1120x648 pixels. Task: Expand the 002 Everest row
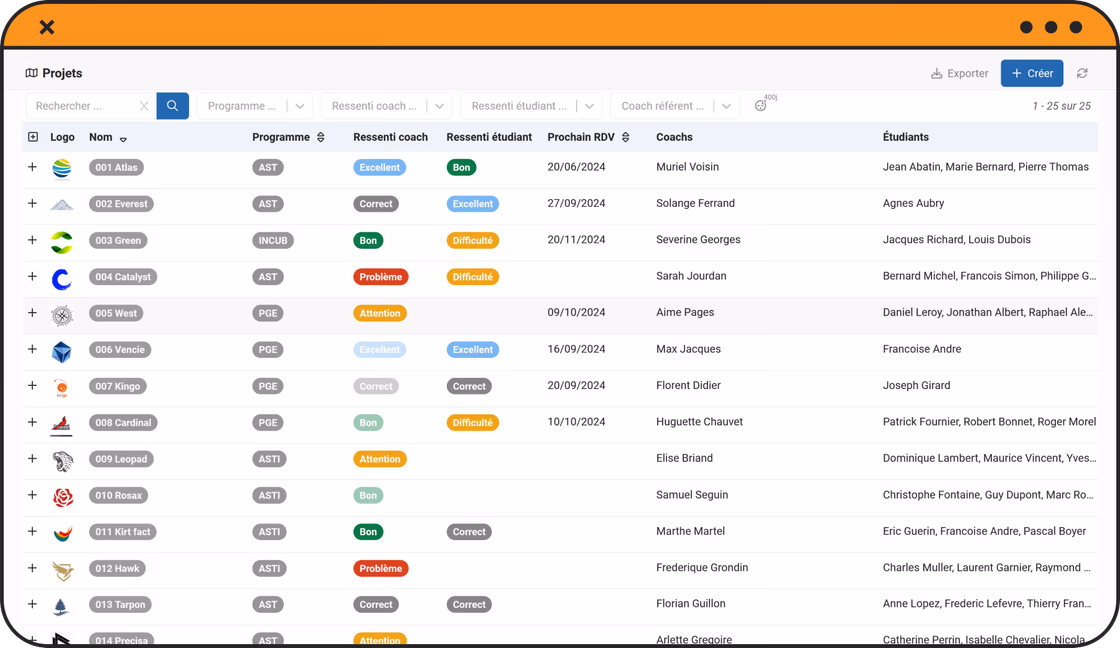click(32, 203)
